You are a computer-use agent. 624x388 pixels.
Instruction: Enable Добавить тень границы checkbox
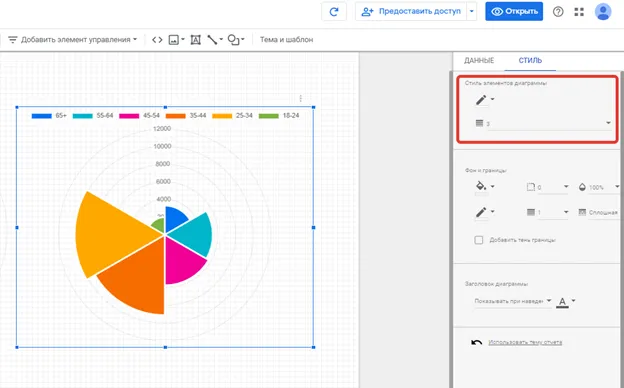point(479,240)
